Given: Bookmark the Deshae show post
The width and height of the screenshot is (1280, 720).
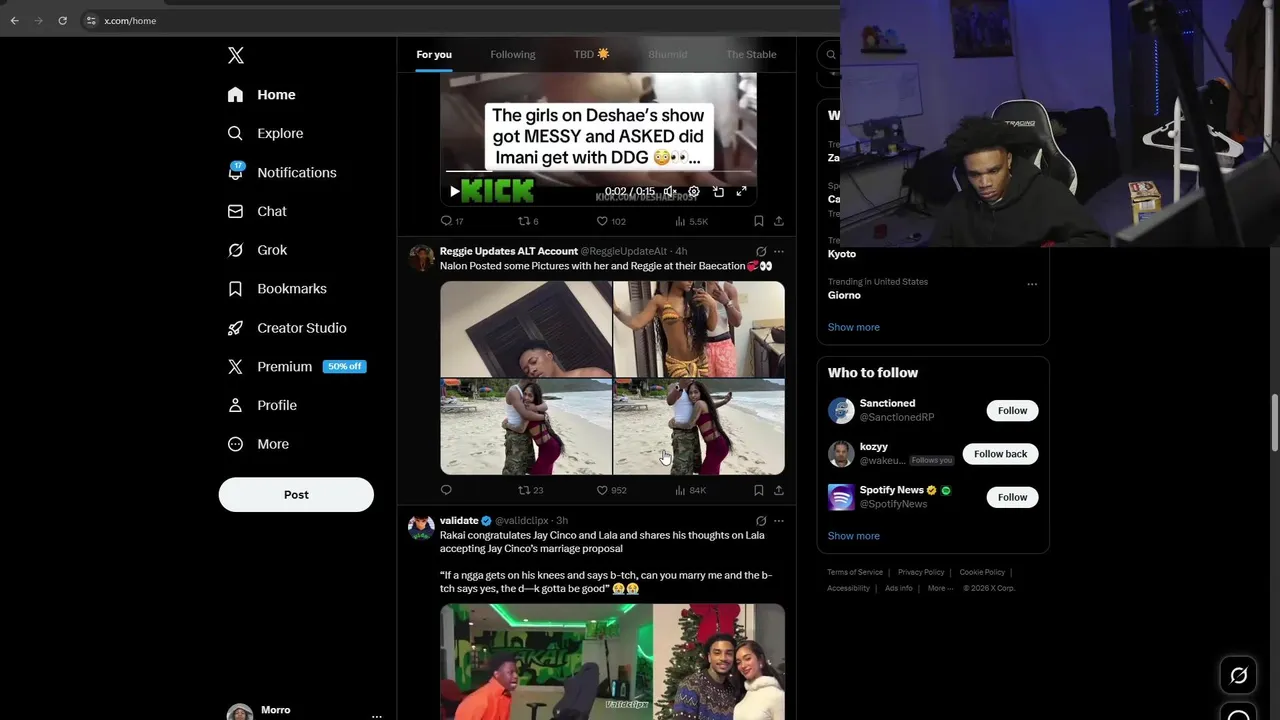Looking at the screenshot, I should point(759,221).
